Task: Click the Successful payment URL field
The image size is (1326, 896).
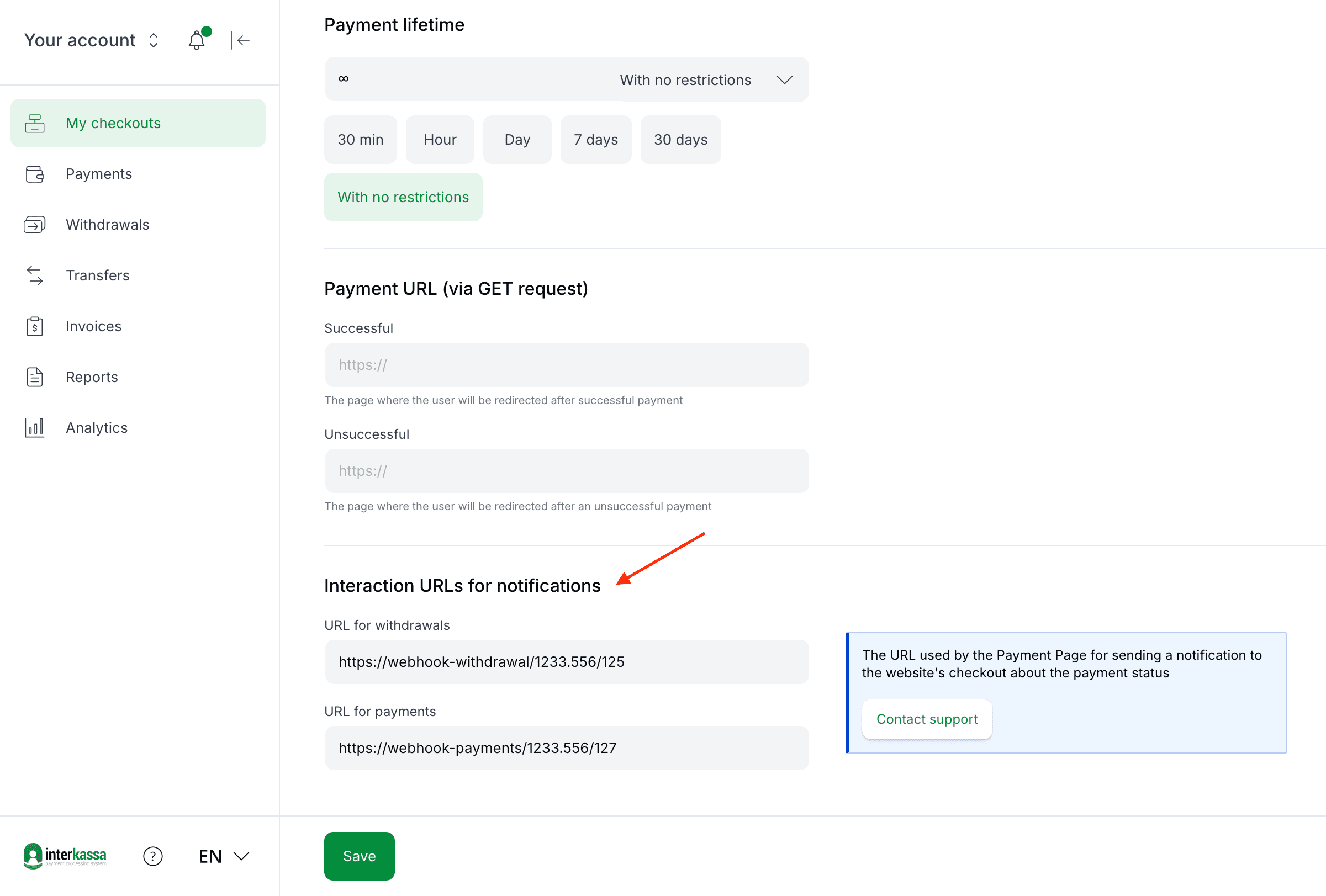Action: click(566, 365)
